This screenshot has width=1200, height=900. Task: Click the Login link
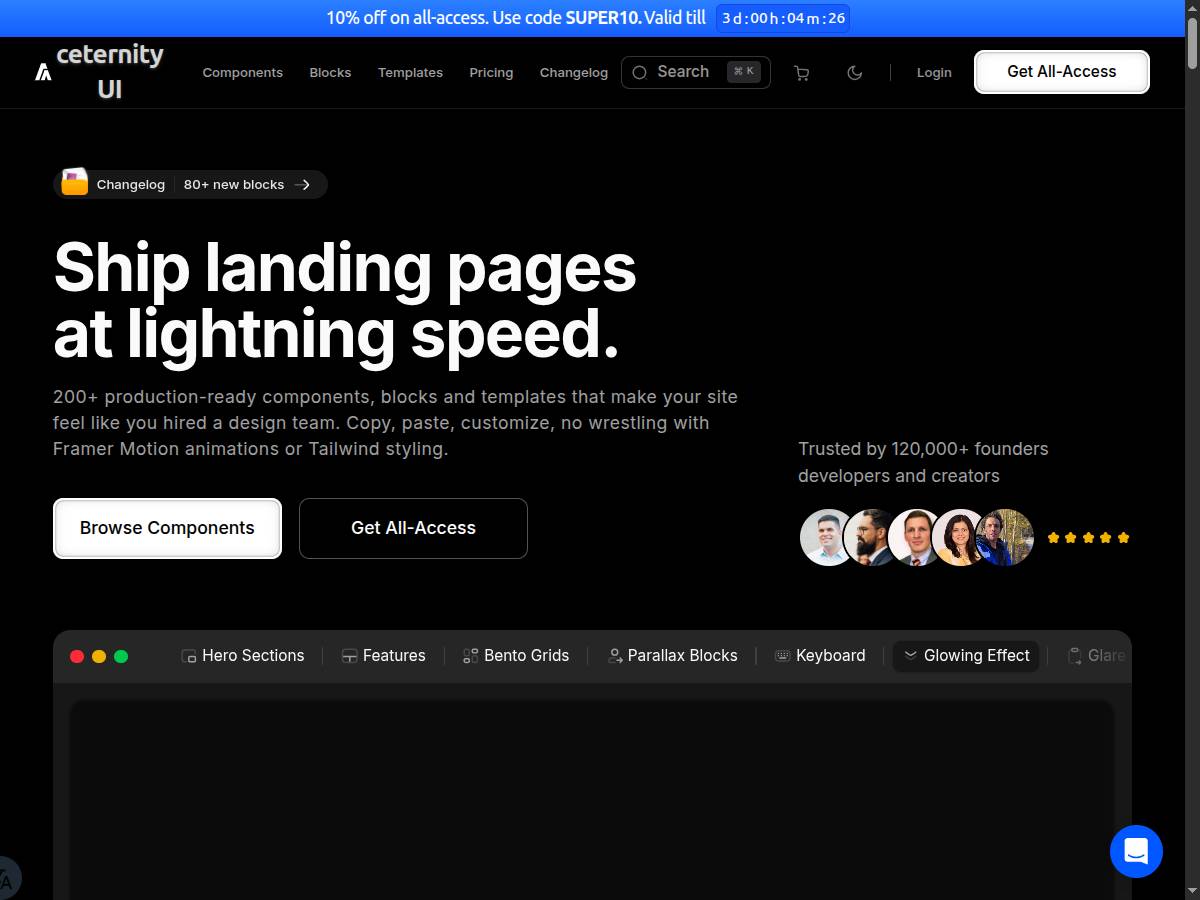pyautogui.click(x=934, y=73)
